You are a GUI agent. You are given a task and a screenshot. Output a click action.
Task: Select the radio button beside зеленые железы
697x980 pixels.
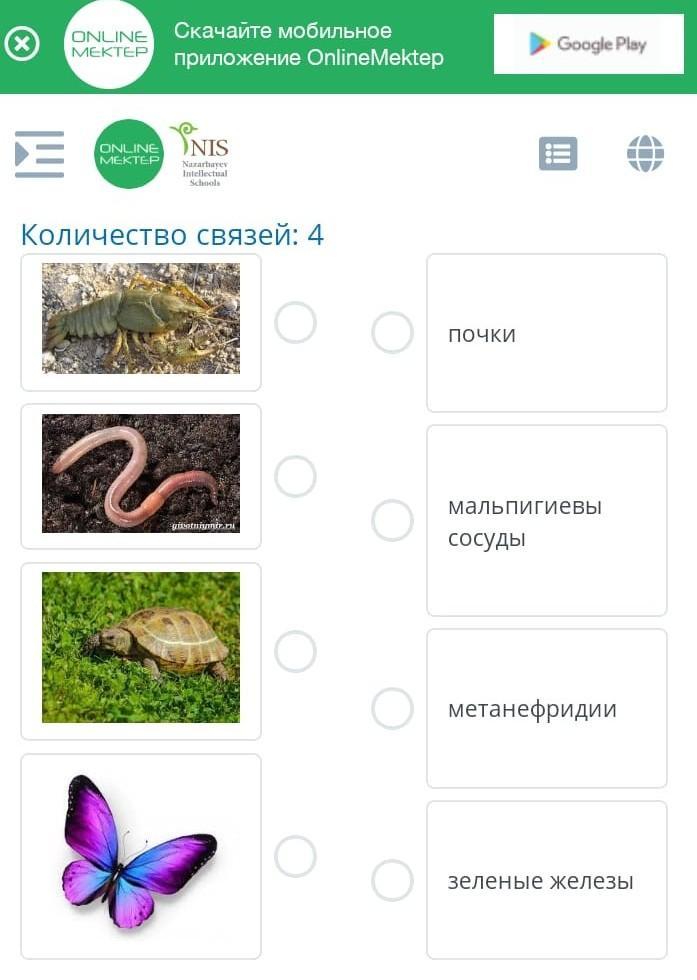click(392, 880)
